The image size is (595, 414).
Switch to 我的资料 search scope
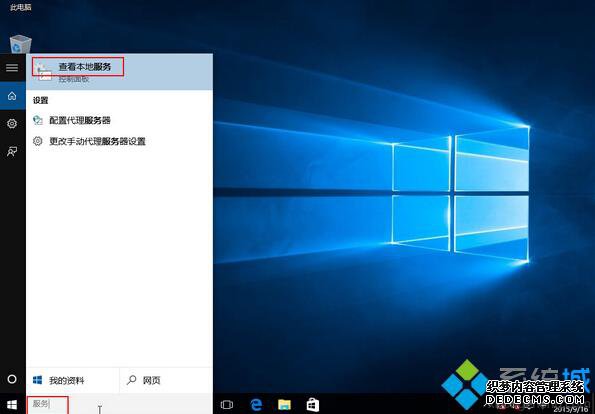(72, 380)
